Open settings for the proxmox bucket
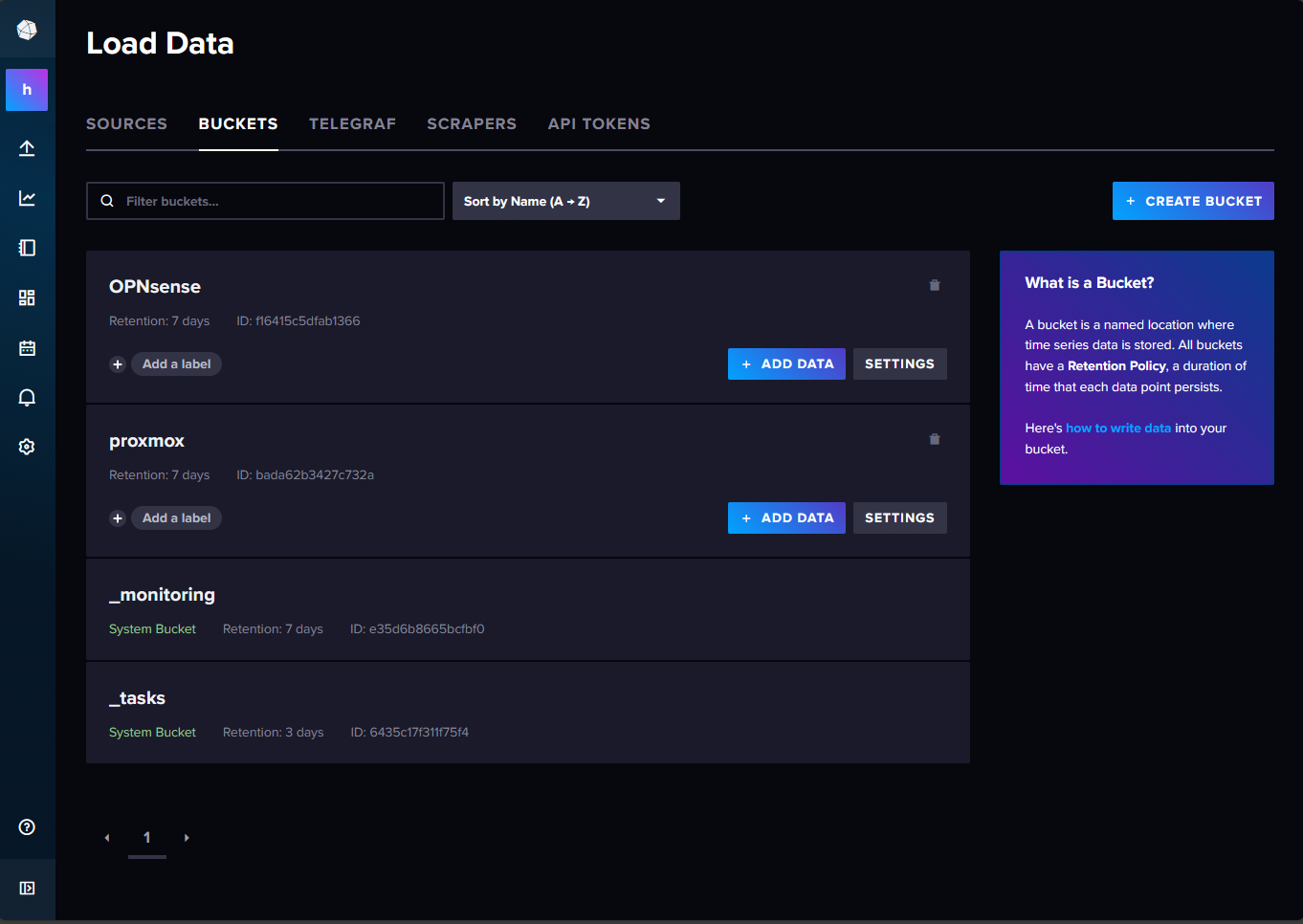 [x=899, y=517]
